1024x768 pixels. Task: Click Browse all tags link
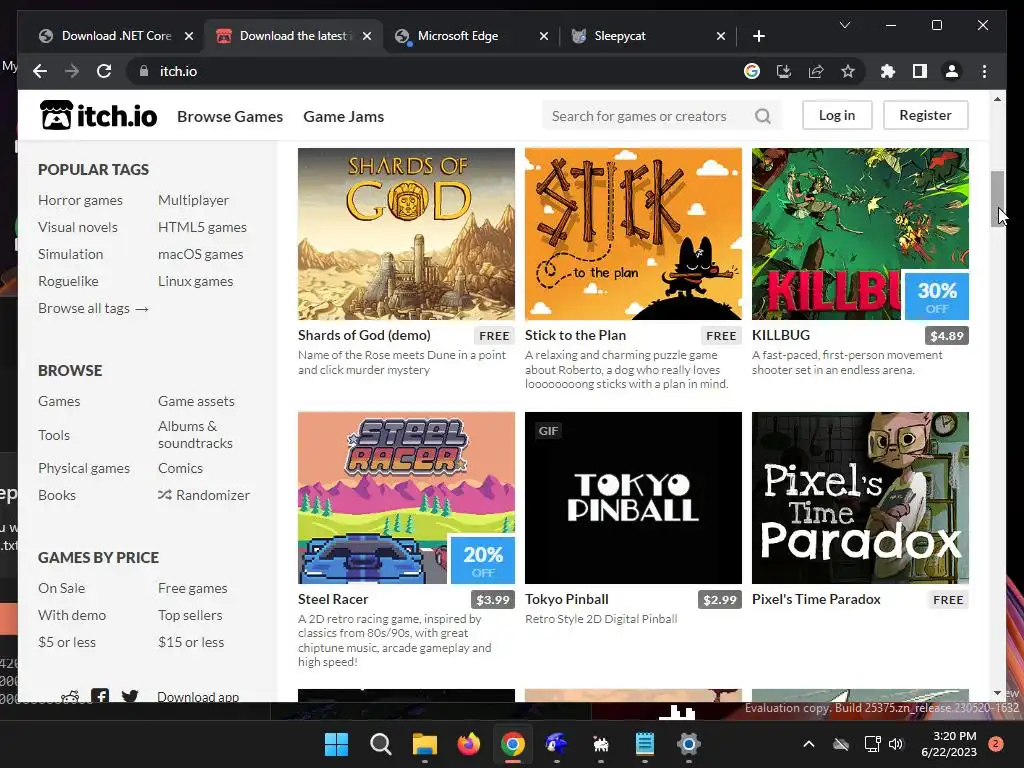93,308
